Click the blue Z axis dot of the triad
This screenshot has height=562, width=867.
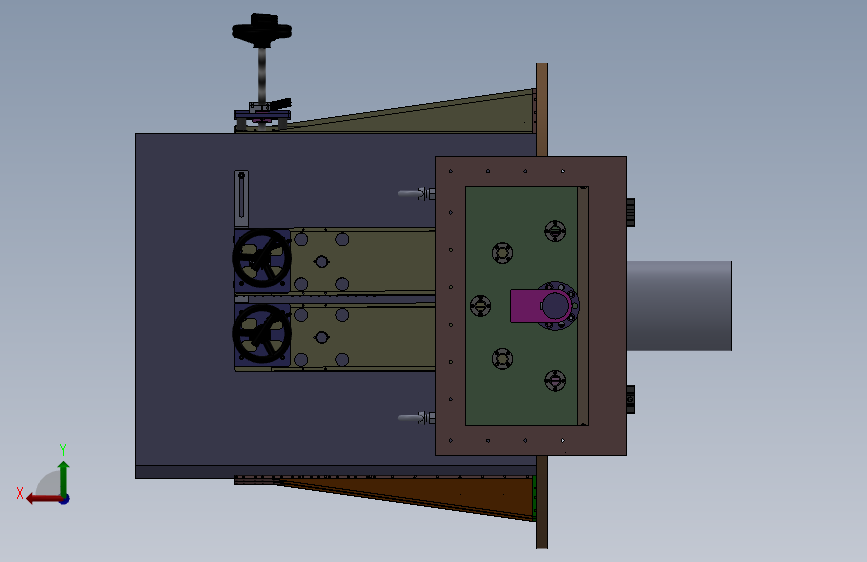[65, 499]
